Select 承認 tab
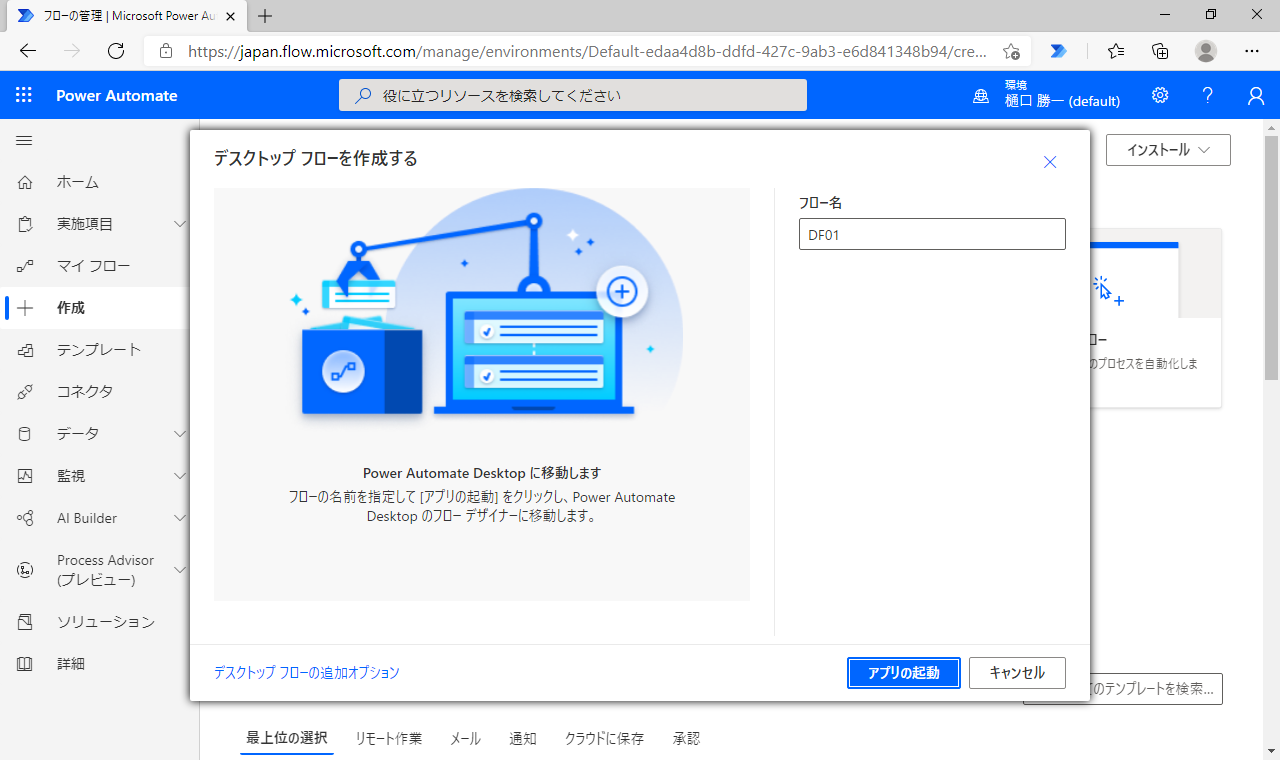 pos(686,738)
